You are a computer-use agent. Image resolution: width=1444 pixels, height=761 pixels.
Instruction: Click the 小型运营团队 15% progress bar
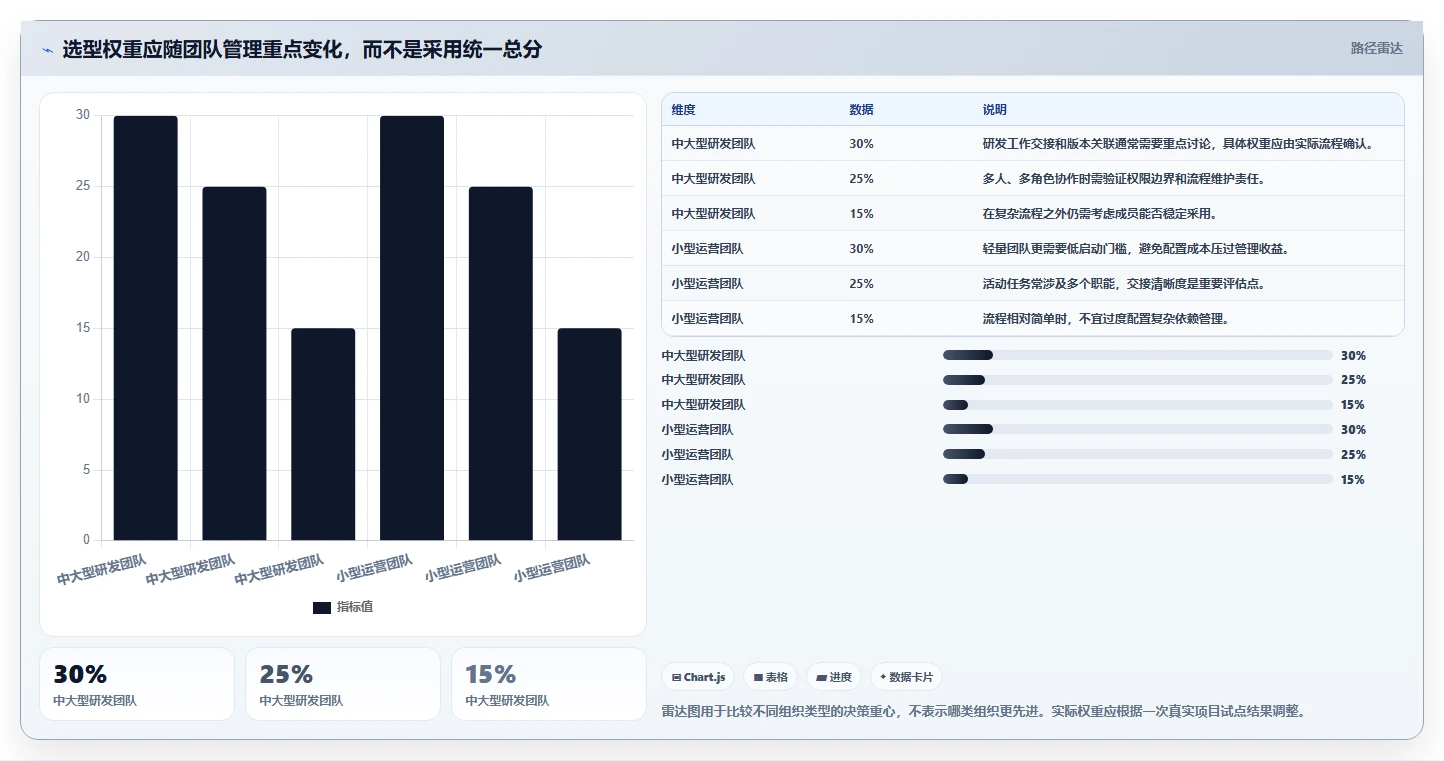1138,480
